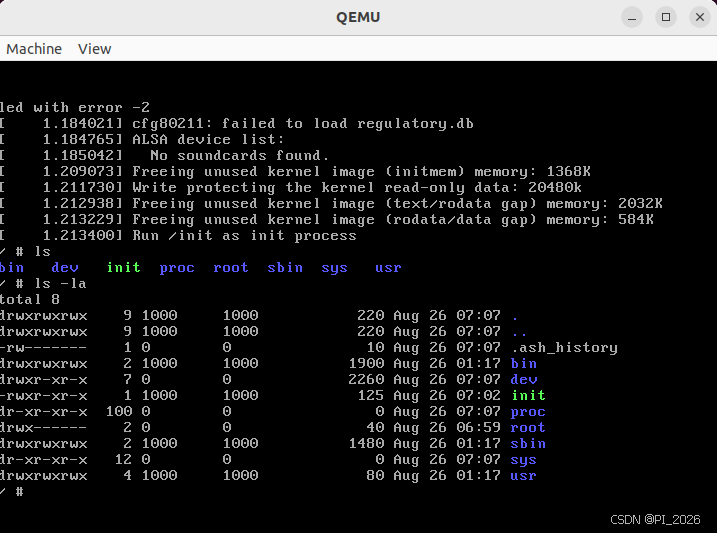Click the size value '1900' of bin

coord(366,363)
